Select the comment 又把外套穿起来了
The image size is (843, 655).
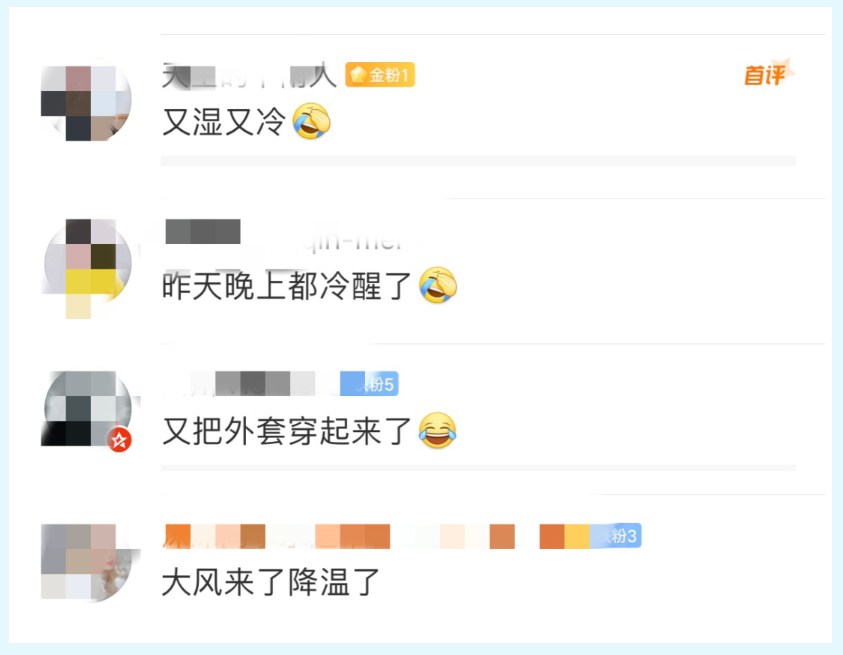[287, 431]
